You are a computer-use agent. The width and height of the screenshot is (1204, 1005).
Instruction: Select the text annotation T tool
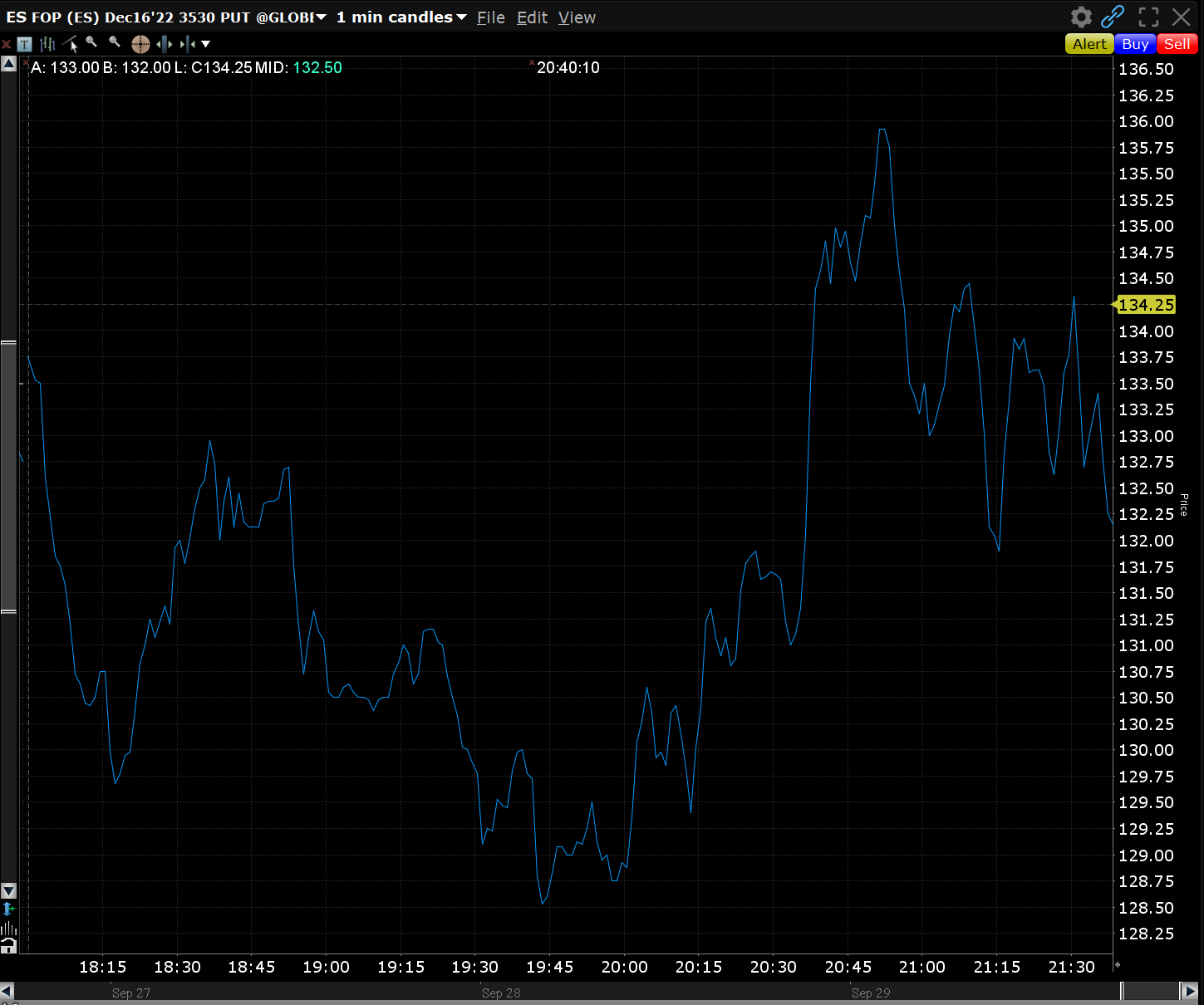click(x=25, y=44)
